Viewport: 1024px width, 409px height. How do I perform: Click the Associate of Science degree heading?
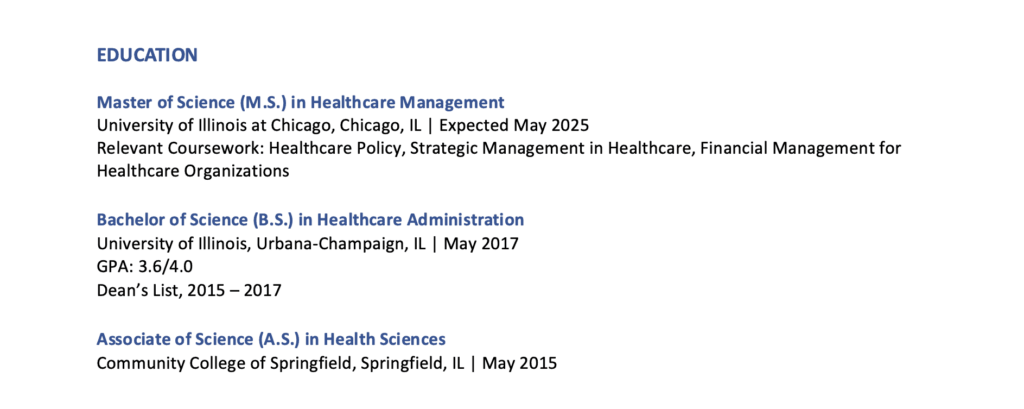click(271, 338)
